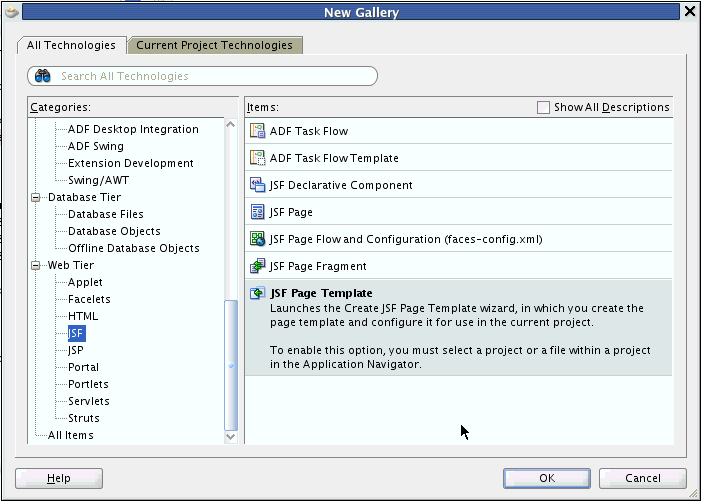Select the highlighted JSF category
Viewport: 701px width, 501px height.
click(76, 333)
